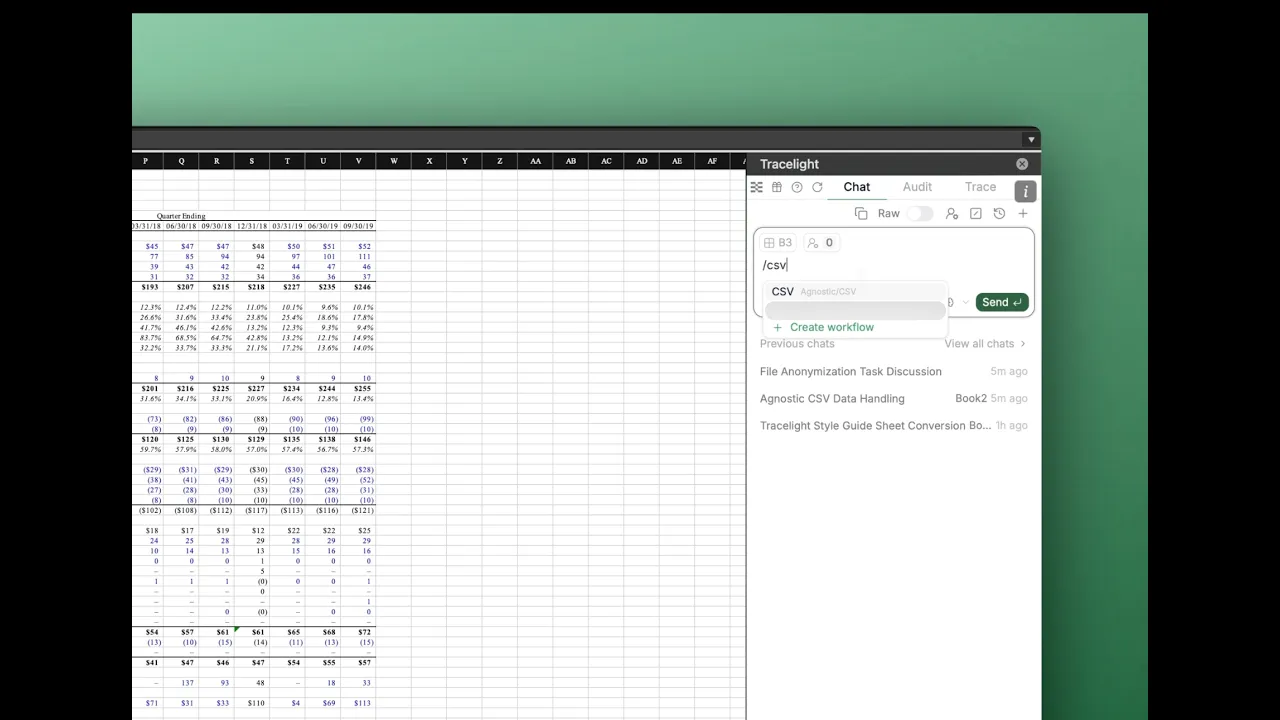Image resolution: width=1280 pixels, height=720 pixels.
Task: Click the B3 cell reference chip
Action: coord(778,243)
